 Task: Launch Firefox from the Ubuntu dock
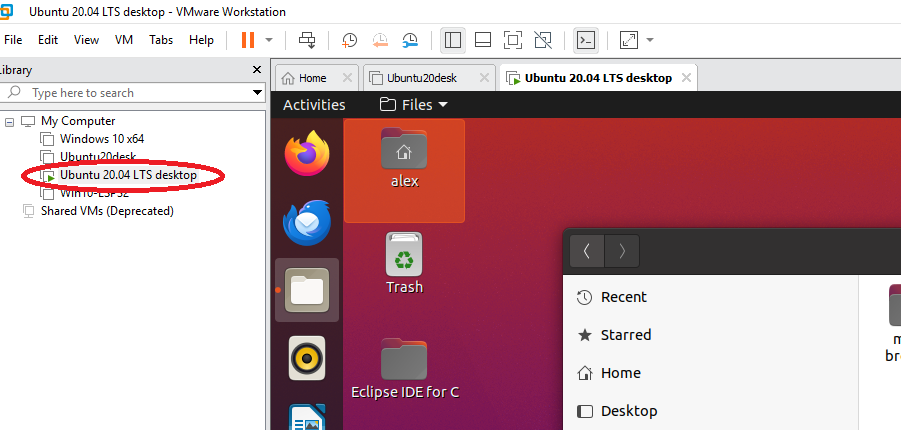tap(306, 155)
